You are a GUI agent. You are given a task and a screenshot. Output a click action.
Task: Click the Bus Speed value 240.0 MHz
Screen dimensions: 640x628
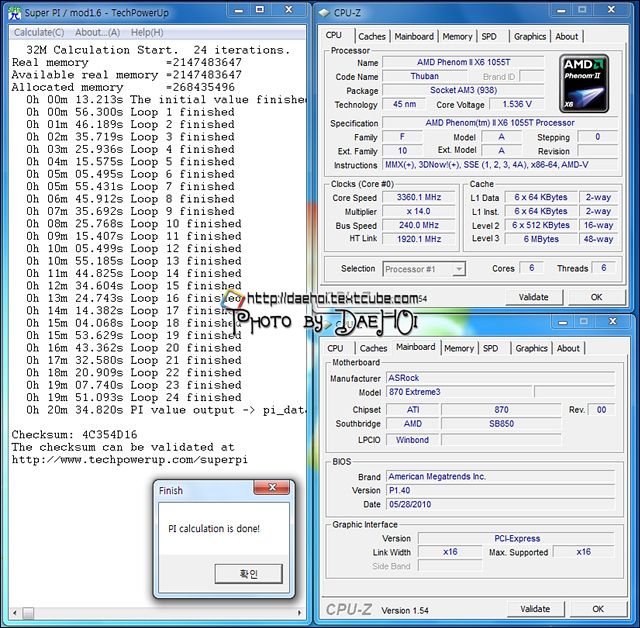pos(419,225)
